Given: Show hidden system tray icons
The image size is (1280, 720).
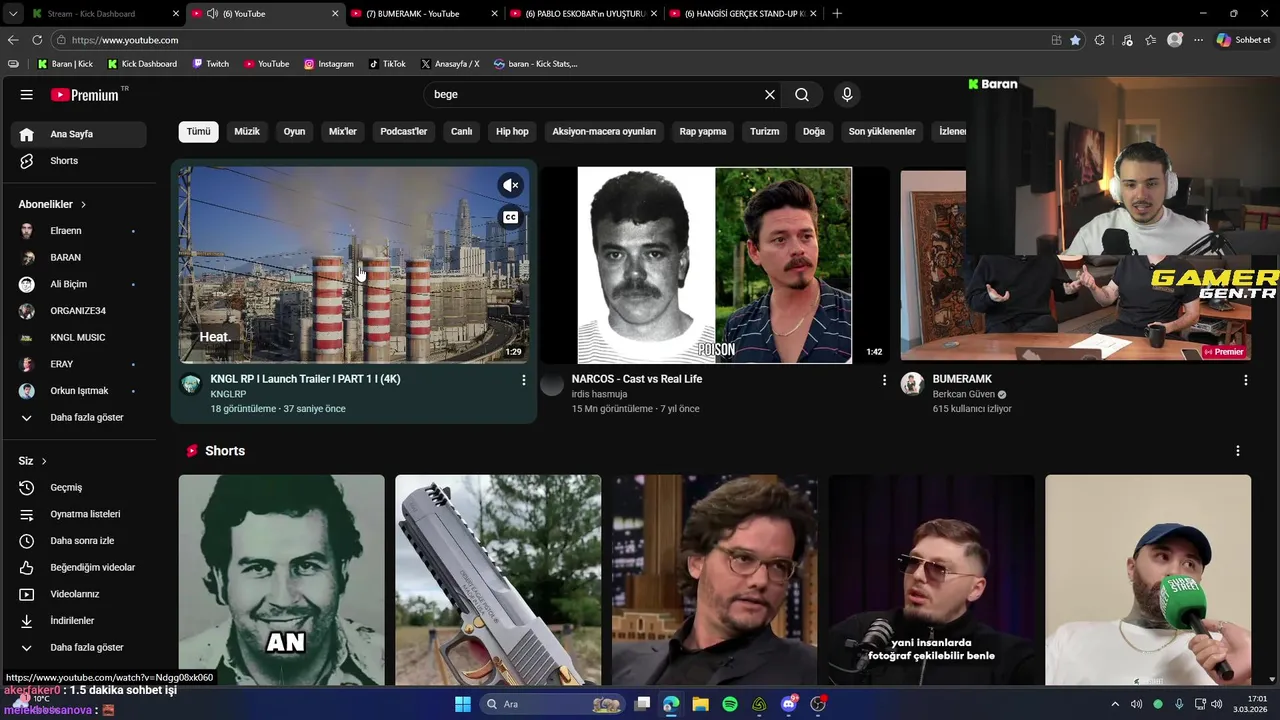Looking at the screenshot, I should point(1115,704).
